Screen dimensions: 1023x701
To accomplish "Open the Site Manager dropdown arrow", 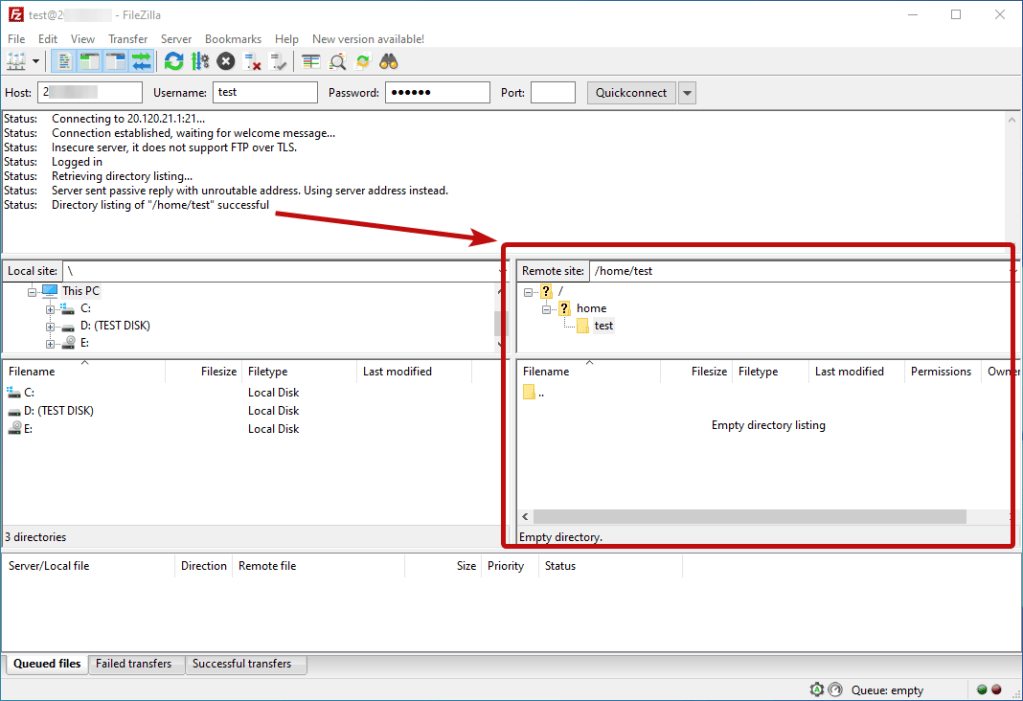I will (x=36, y=62).
